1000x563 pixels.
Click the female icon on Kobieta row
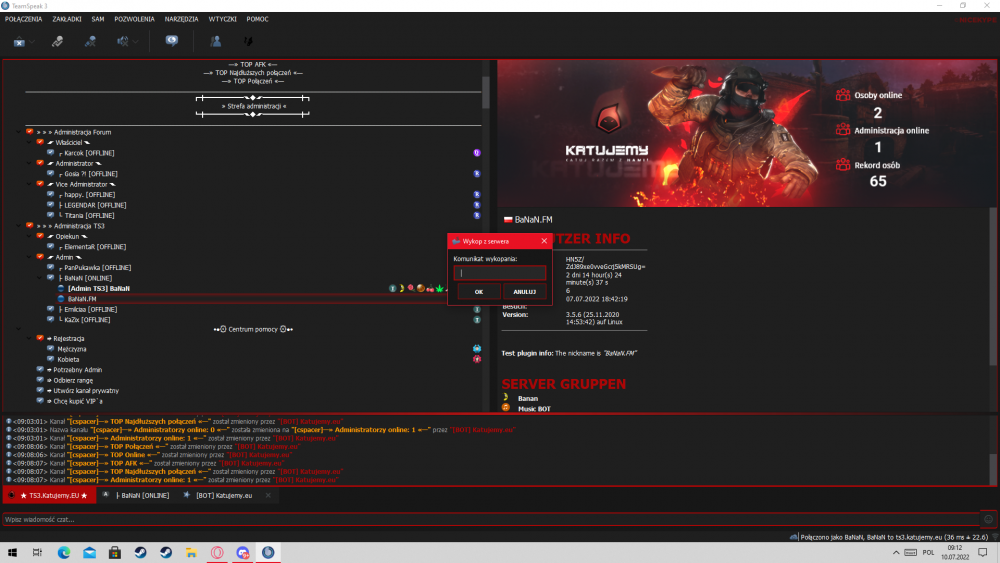(x=476, y=359)
